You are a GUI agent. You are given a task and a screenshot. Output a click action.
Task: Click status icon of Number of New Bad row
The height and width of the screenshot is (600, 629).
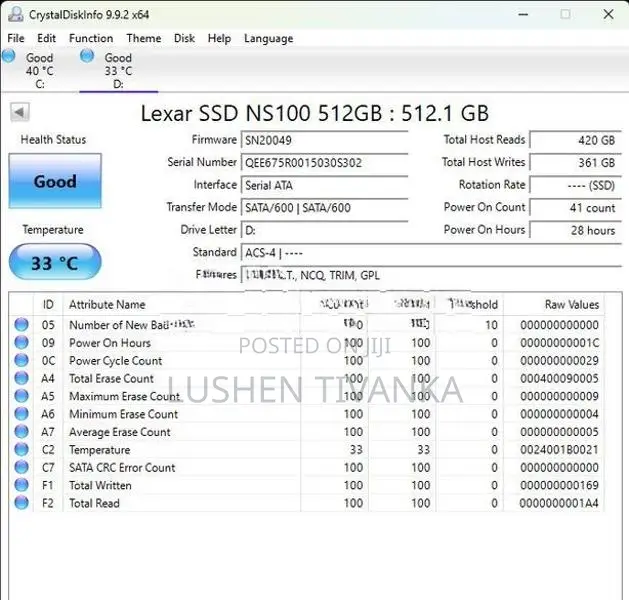21,324
